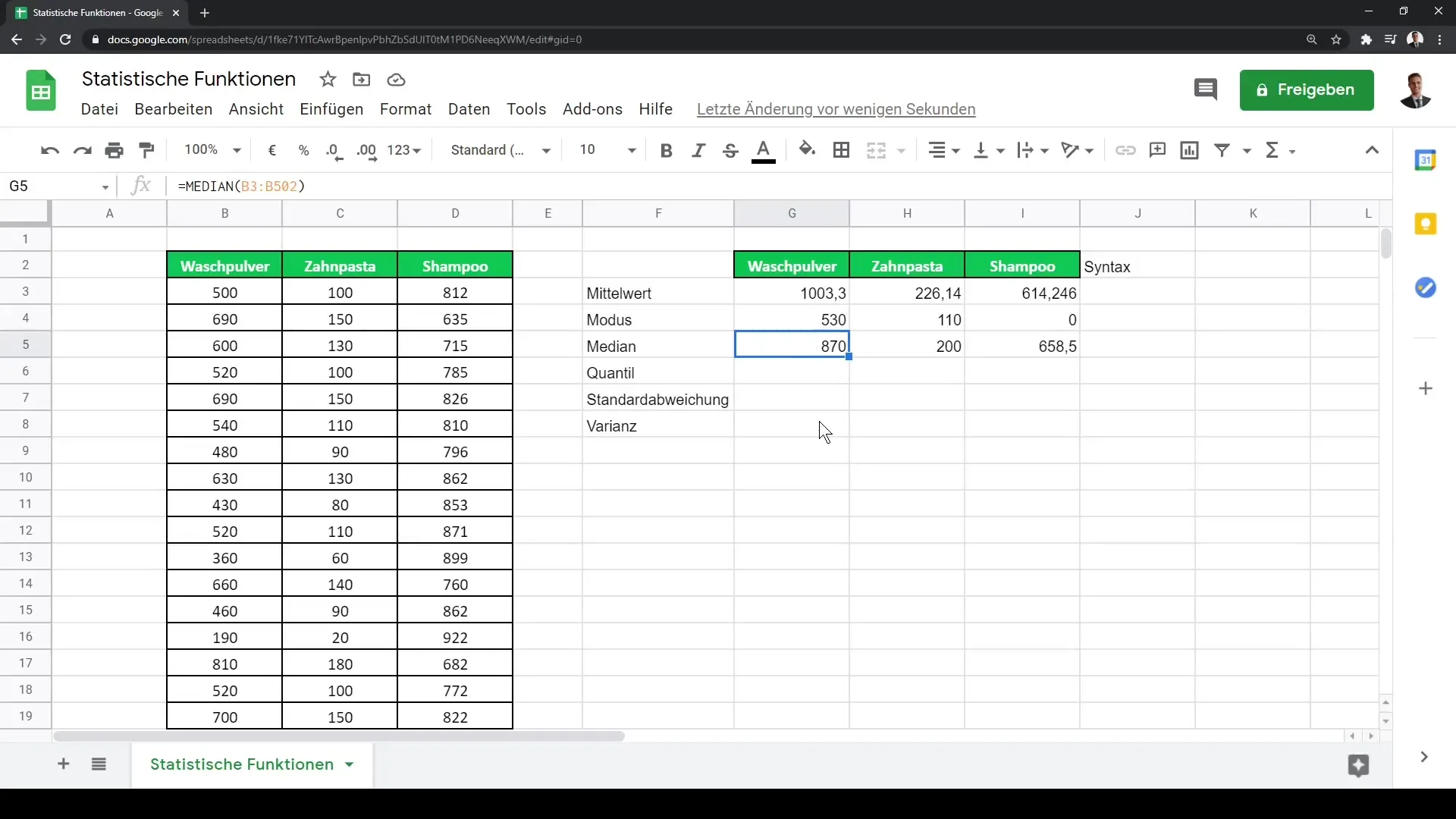Click the sum function icon

[x=1272, y=149]
